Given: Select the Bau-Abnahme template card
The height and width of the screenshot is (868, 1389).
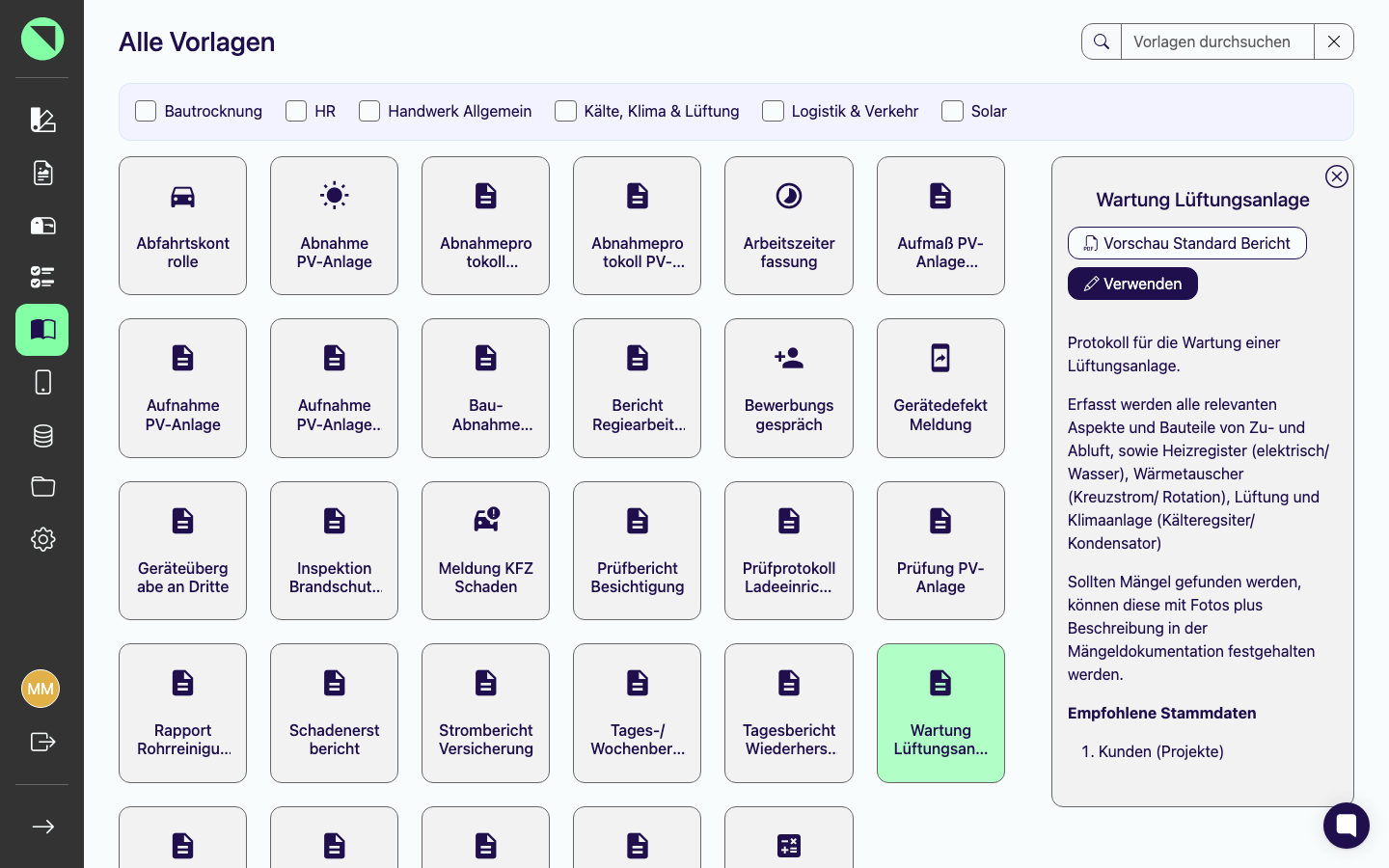Looking at the screenshot, I should pyautogui.click(x=485, y=388).
